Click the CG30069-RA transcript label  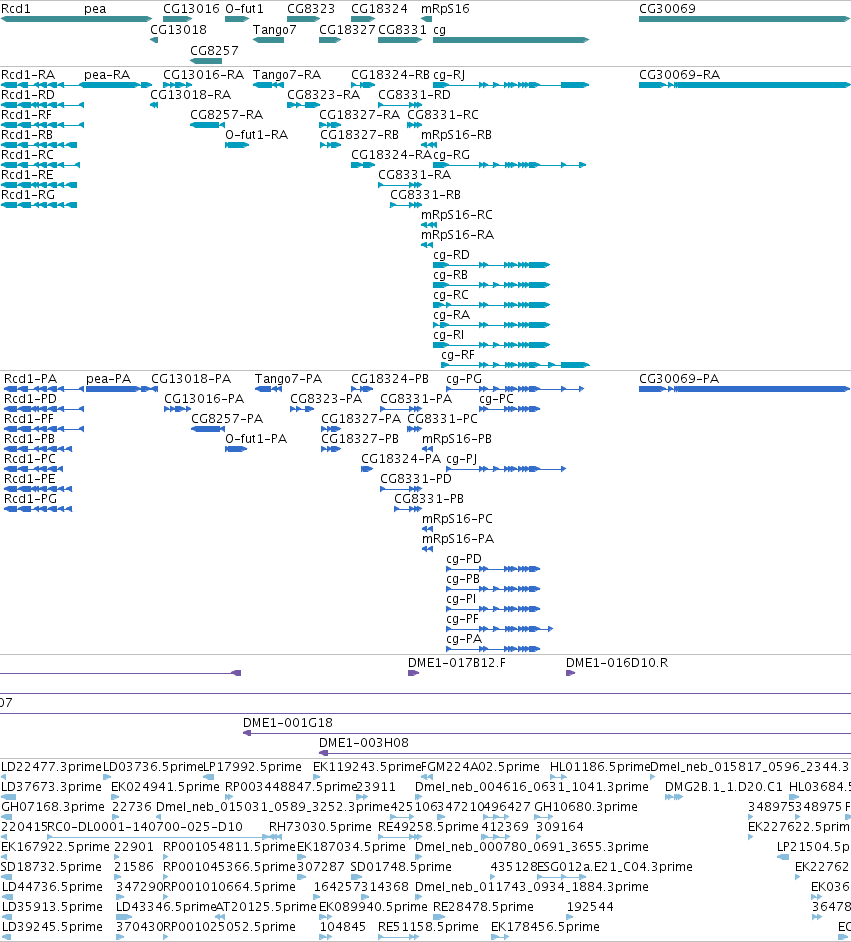click(x=679, y=75)
